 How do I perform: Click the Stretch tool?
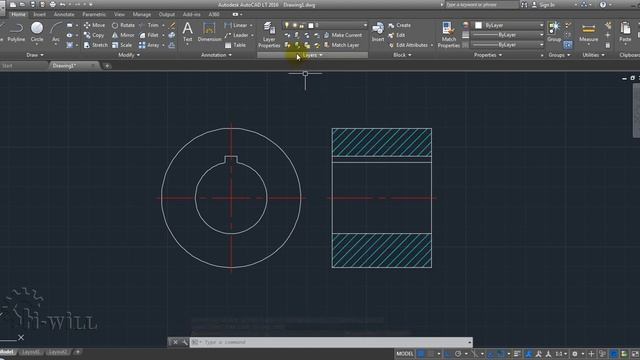[x=96, y=45]
